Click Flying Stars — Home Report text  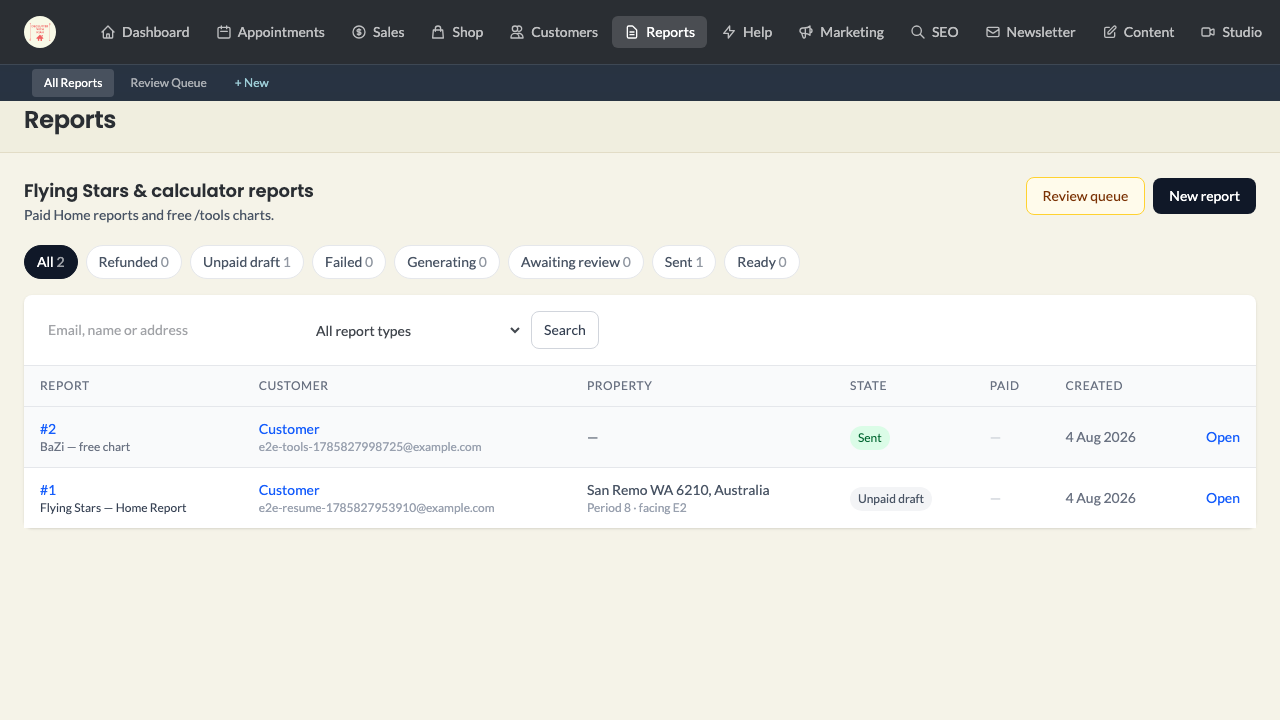click(x=113, y=508)
